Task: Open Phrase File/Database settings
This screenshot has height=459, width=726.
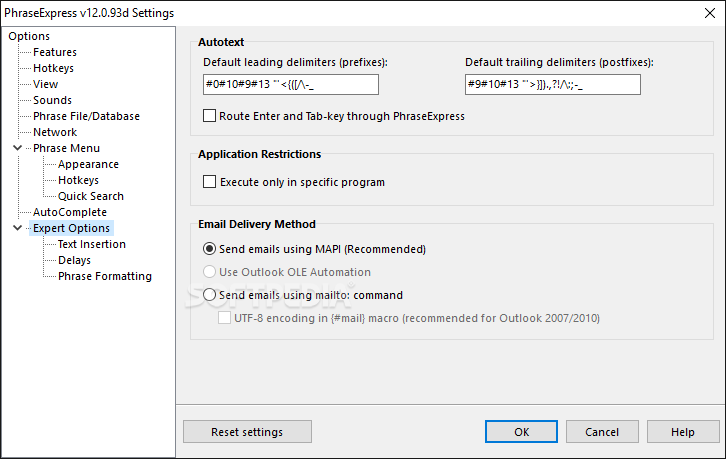Action: (x=86, y=116)
